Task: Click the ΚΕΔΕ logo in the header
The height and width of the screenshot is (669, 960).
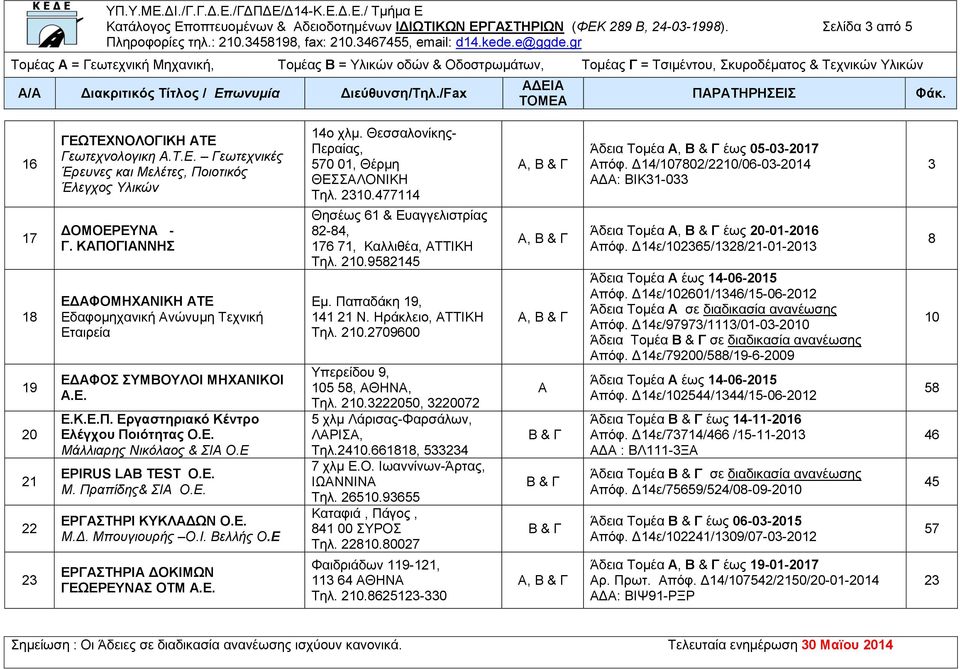Action: (x=54, y=24)
